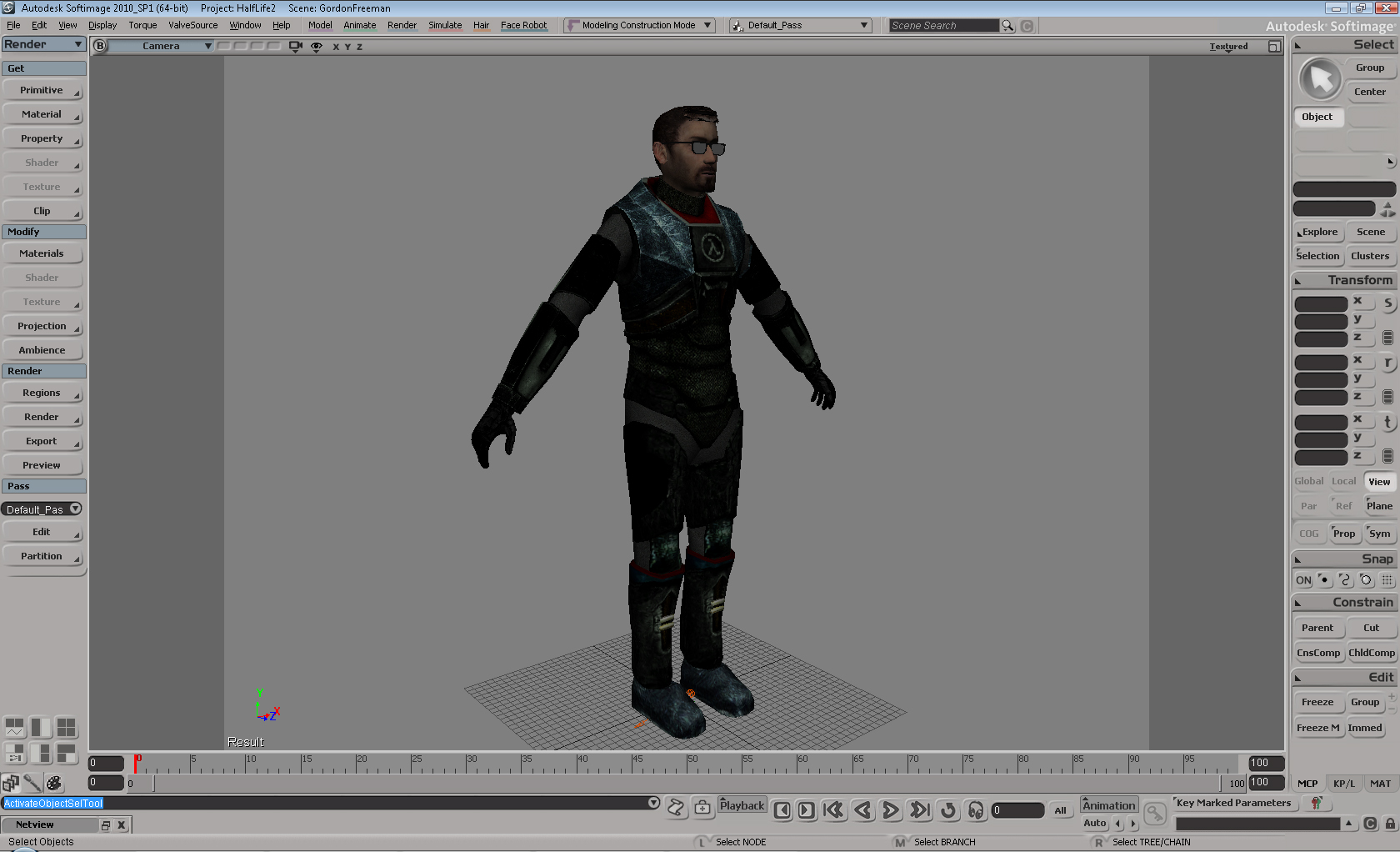Select the four-pane viewport layout icon
1400x852 pixels.
[66, 728]
